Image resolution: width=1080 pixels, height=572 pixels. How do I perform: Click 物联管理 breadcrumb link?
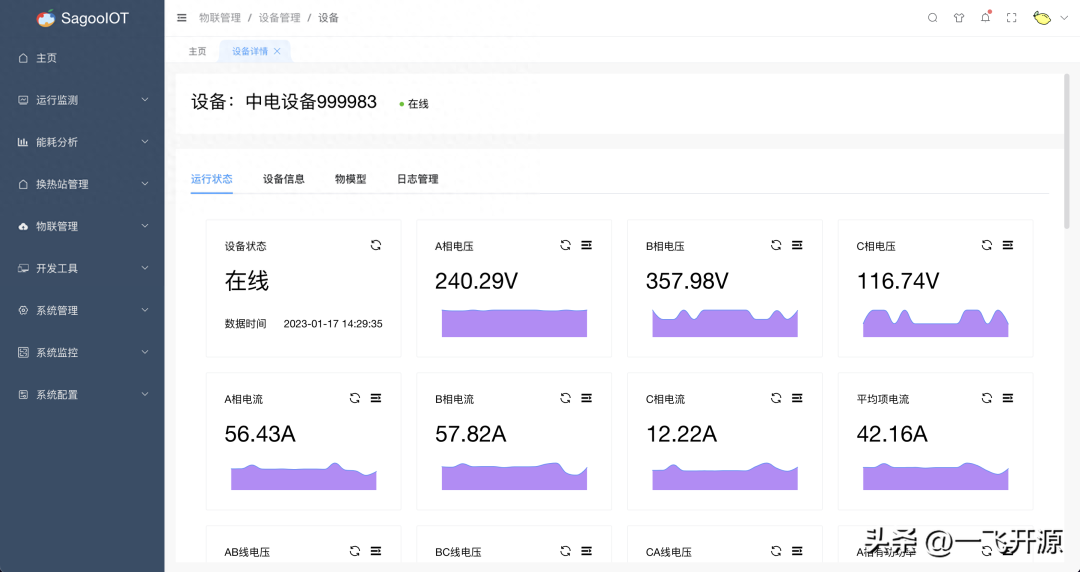[220, 18]
